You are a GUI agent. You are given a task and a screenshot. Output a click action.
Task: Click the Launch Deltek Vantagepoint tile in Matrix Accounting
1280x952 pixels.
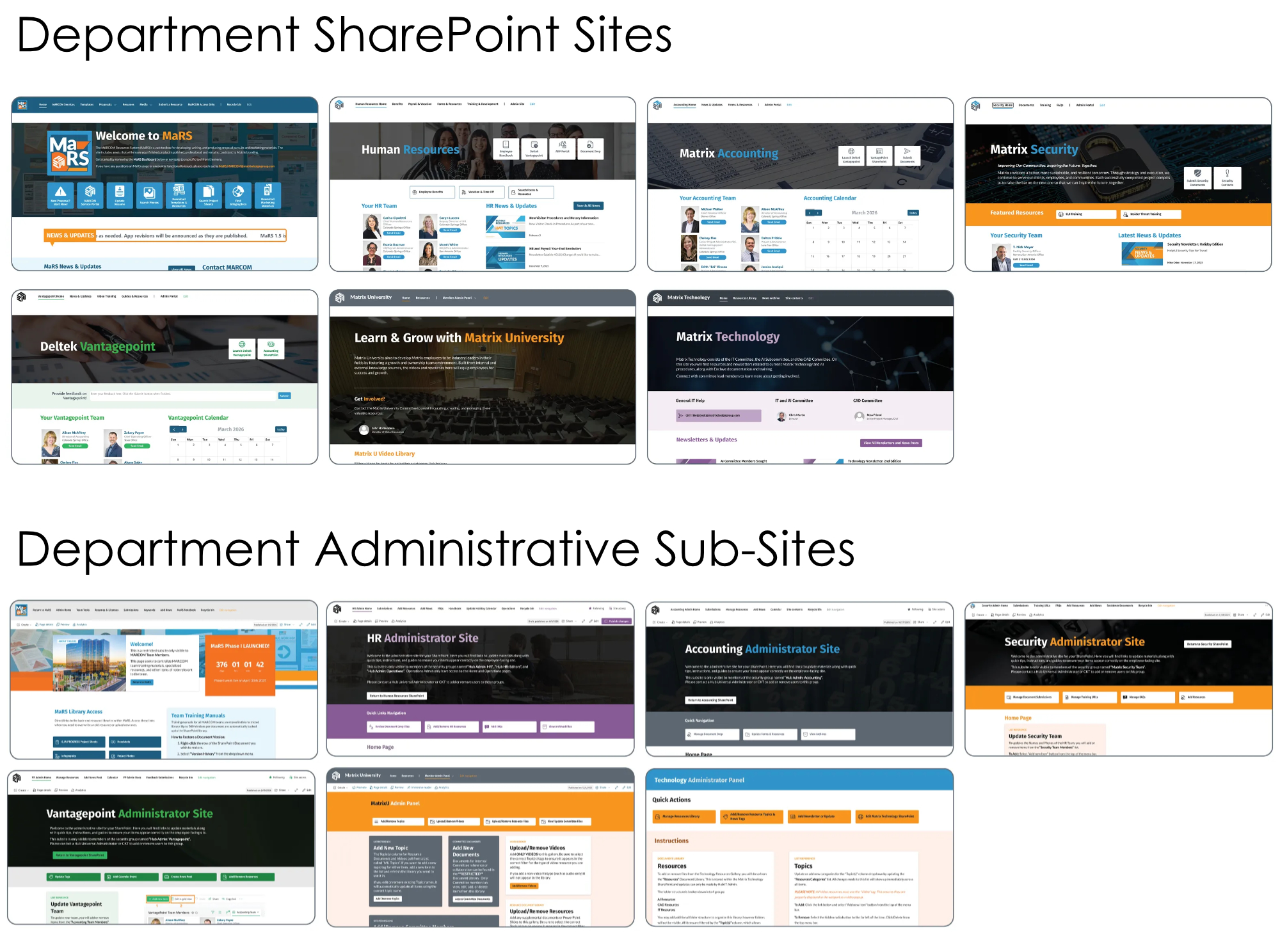tap(851, 155)
